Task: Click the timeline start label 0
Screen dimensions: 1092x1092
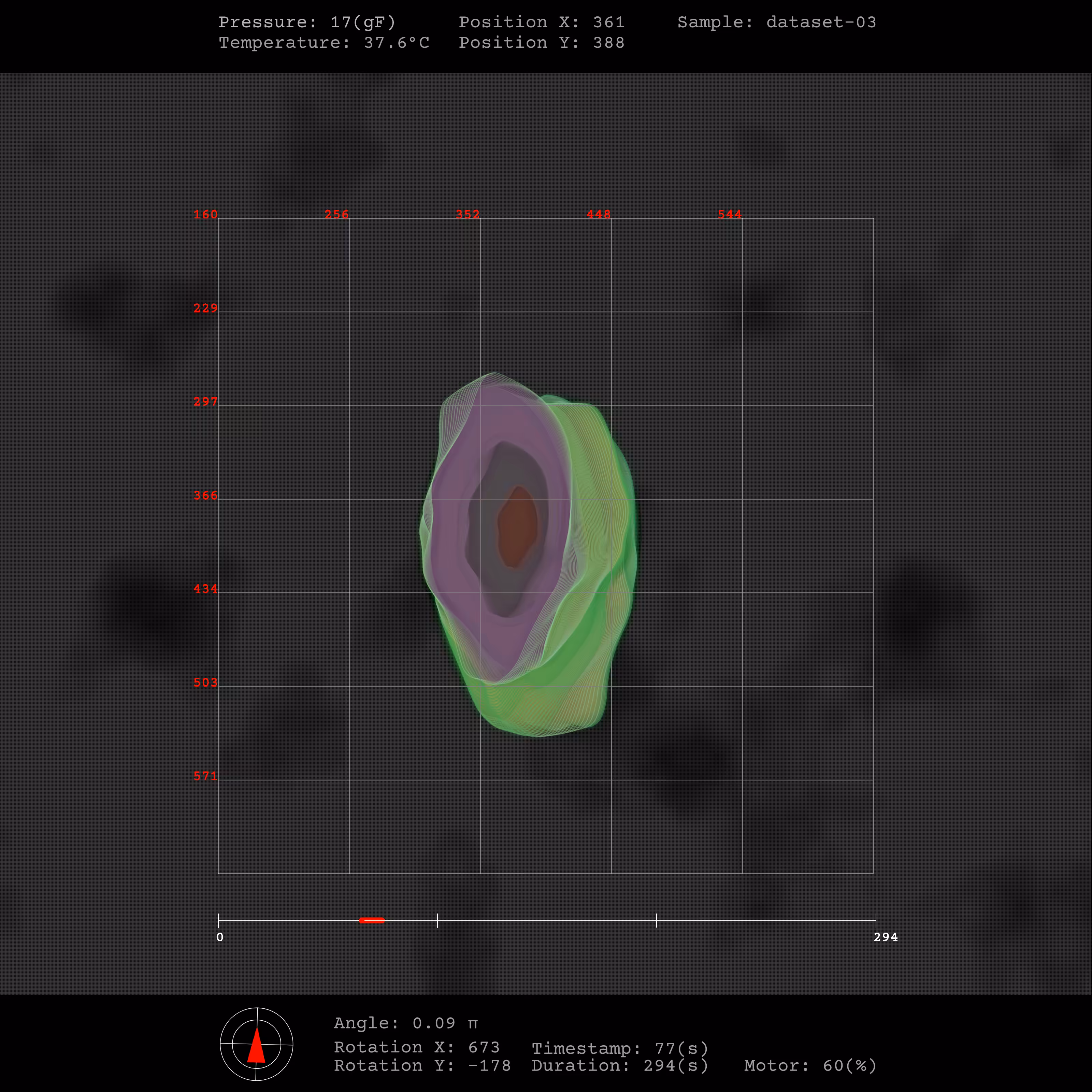Action: point(220,937)
